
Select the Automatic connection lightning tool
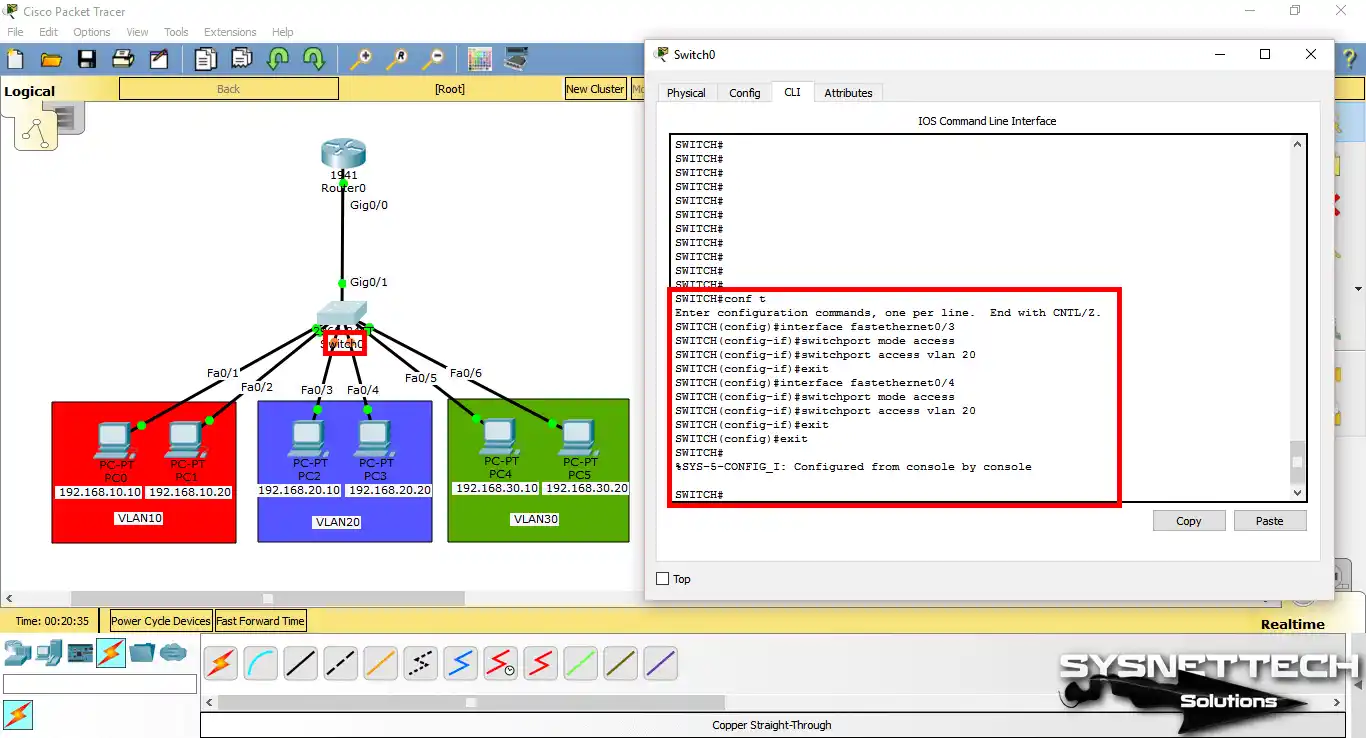pyautogui.click(x=220, y=663)
